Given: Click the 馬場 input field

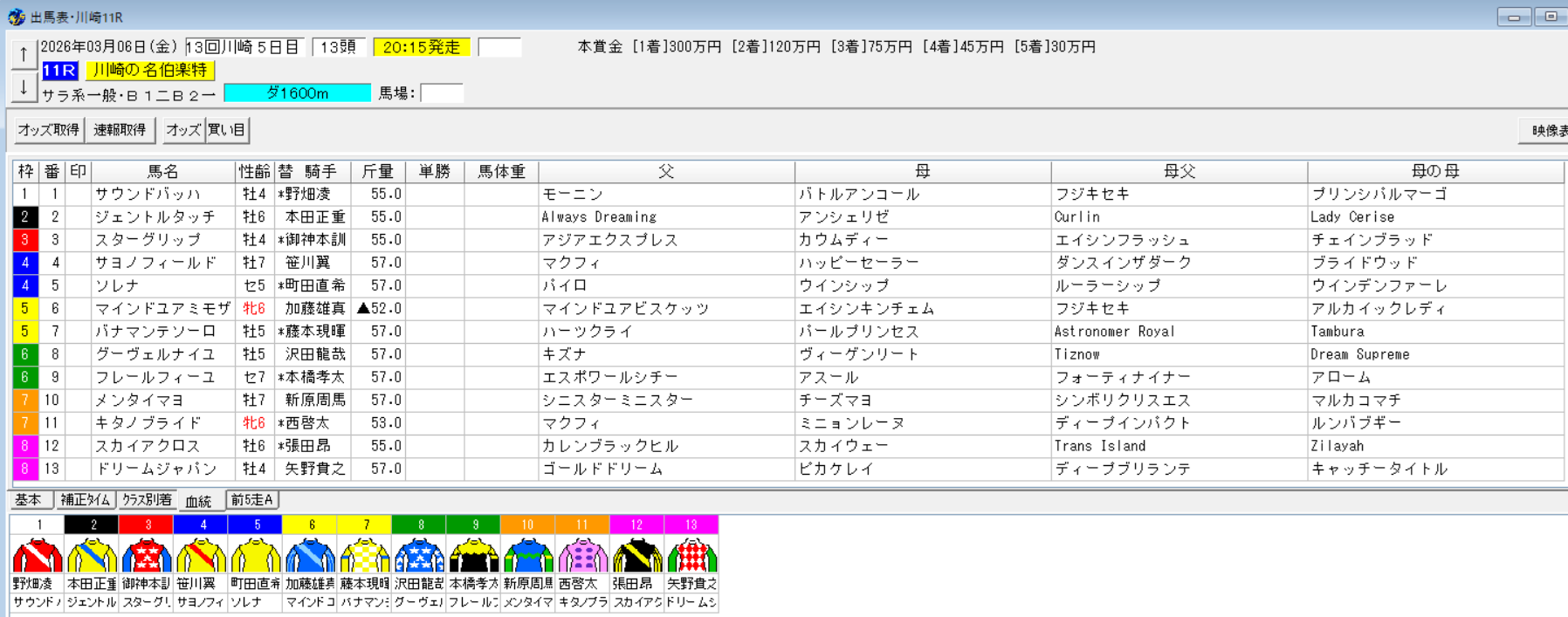Looking at the screenshot, I should click(x=442, y=93).
